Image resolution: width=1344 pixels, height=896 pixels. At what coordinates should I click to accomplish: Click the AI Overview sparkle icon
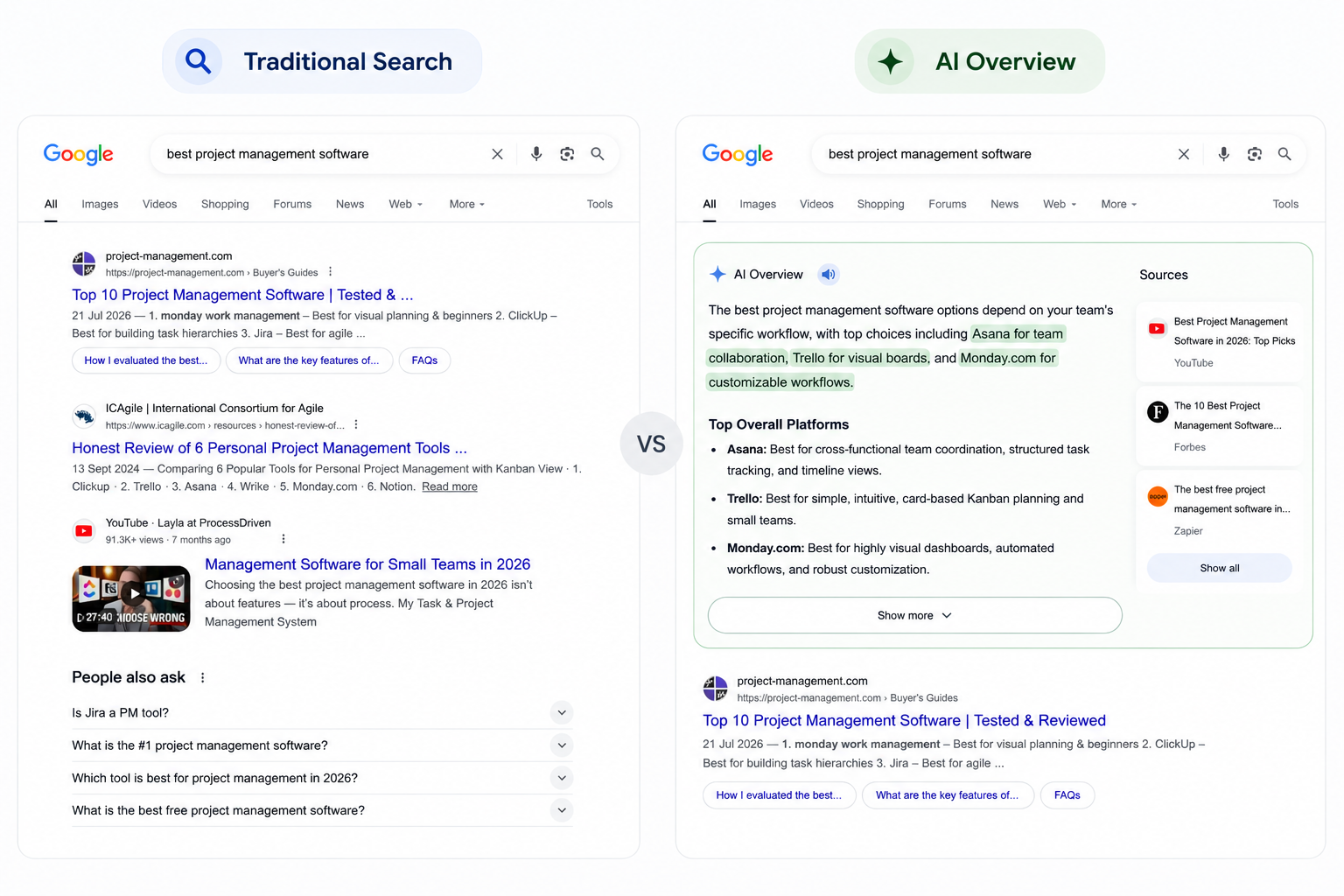[717, 274]
